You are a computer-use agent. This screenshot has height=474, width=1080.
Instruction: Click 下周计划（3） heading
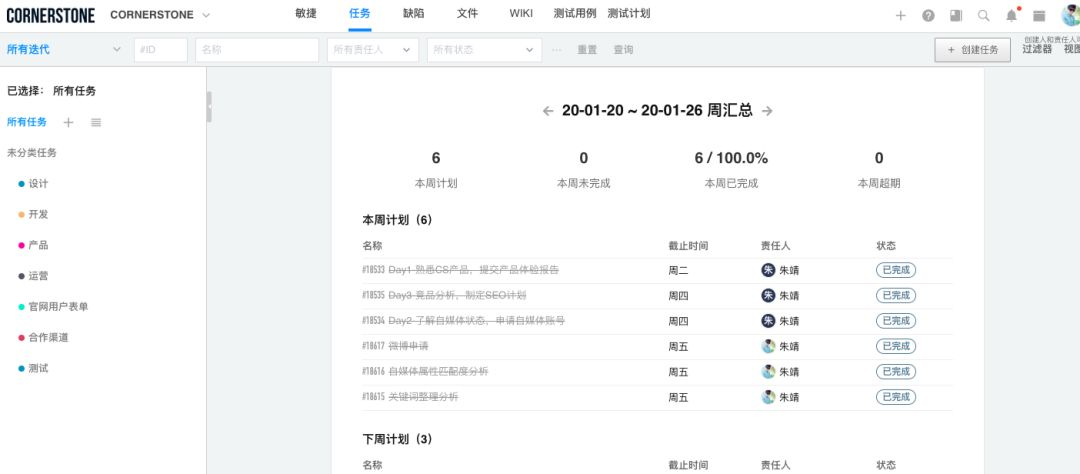pos(397,439)
